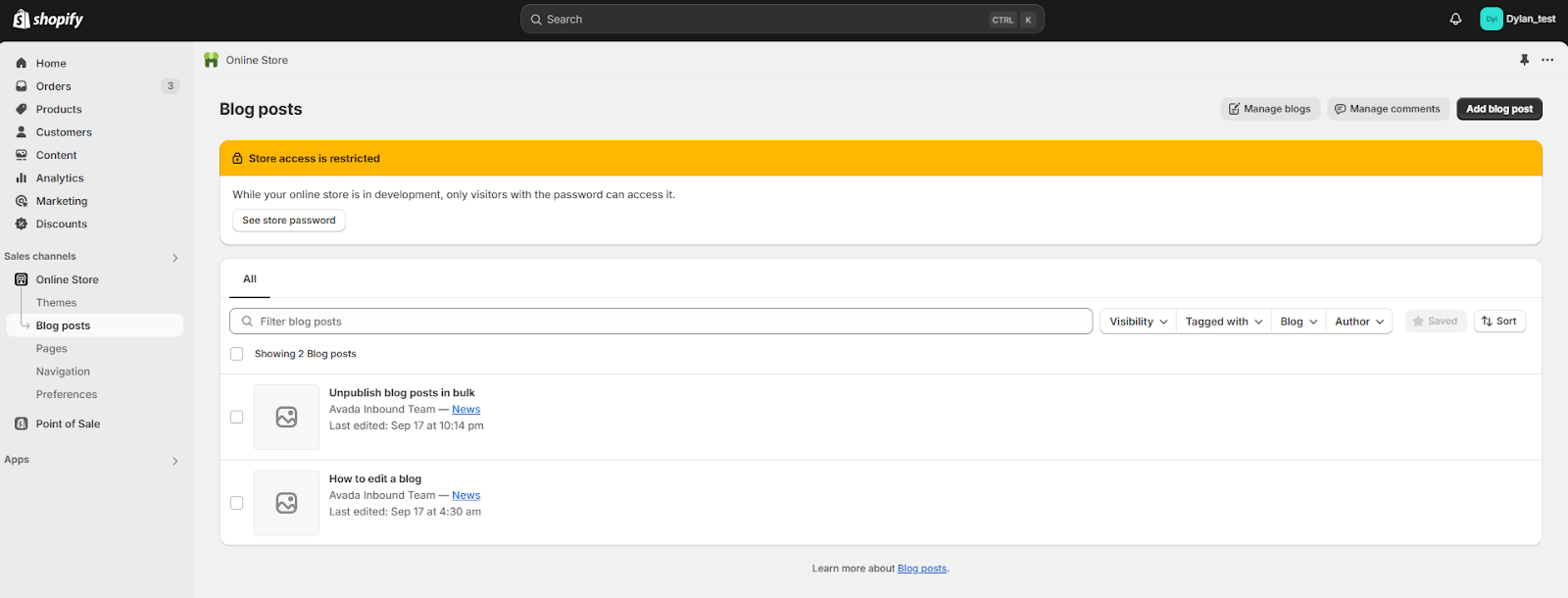Viewport: 1568px width, 598px height.
Task: Open the Blog posts help link
Action: (922, 569)
